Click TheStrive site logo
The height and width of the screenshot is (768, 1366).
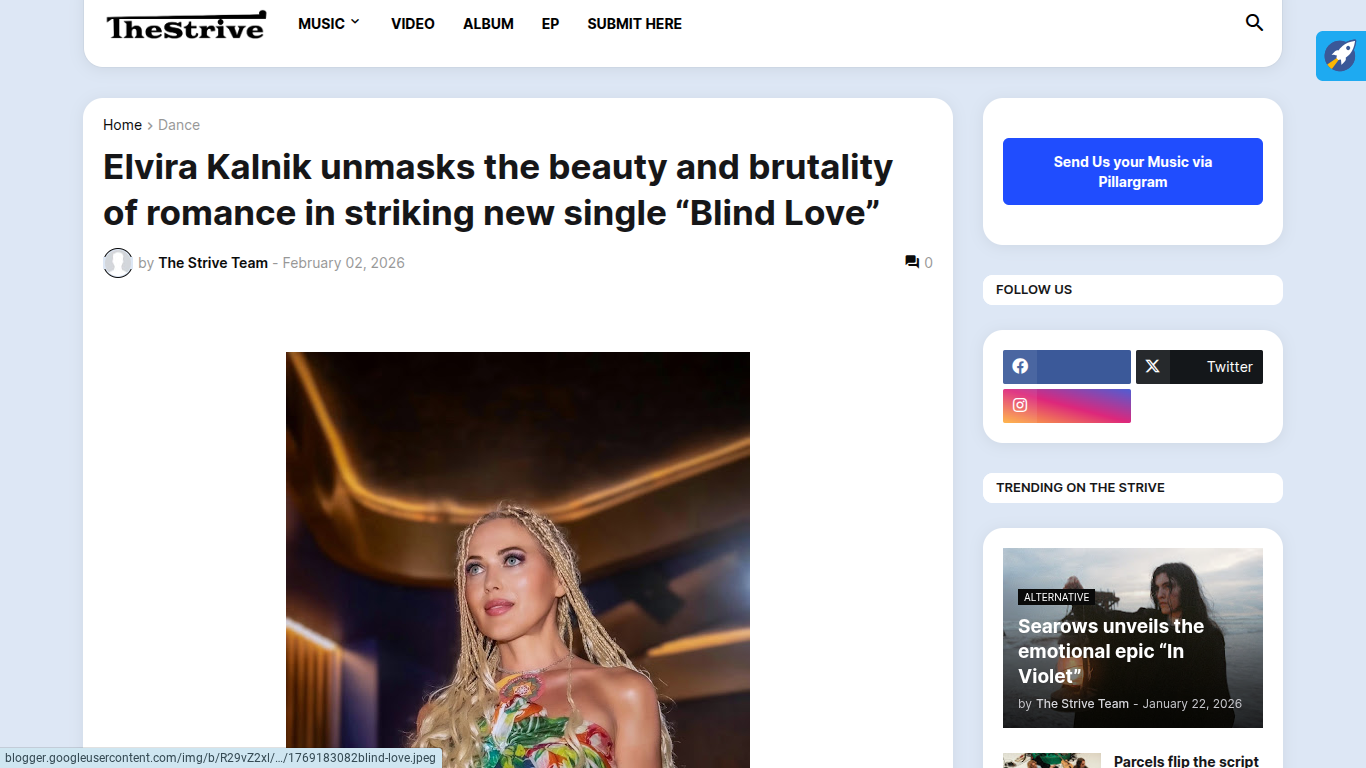(186, 25)
